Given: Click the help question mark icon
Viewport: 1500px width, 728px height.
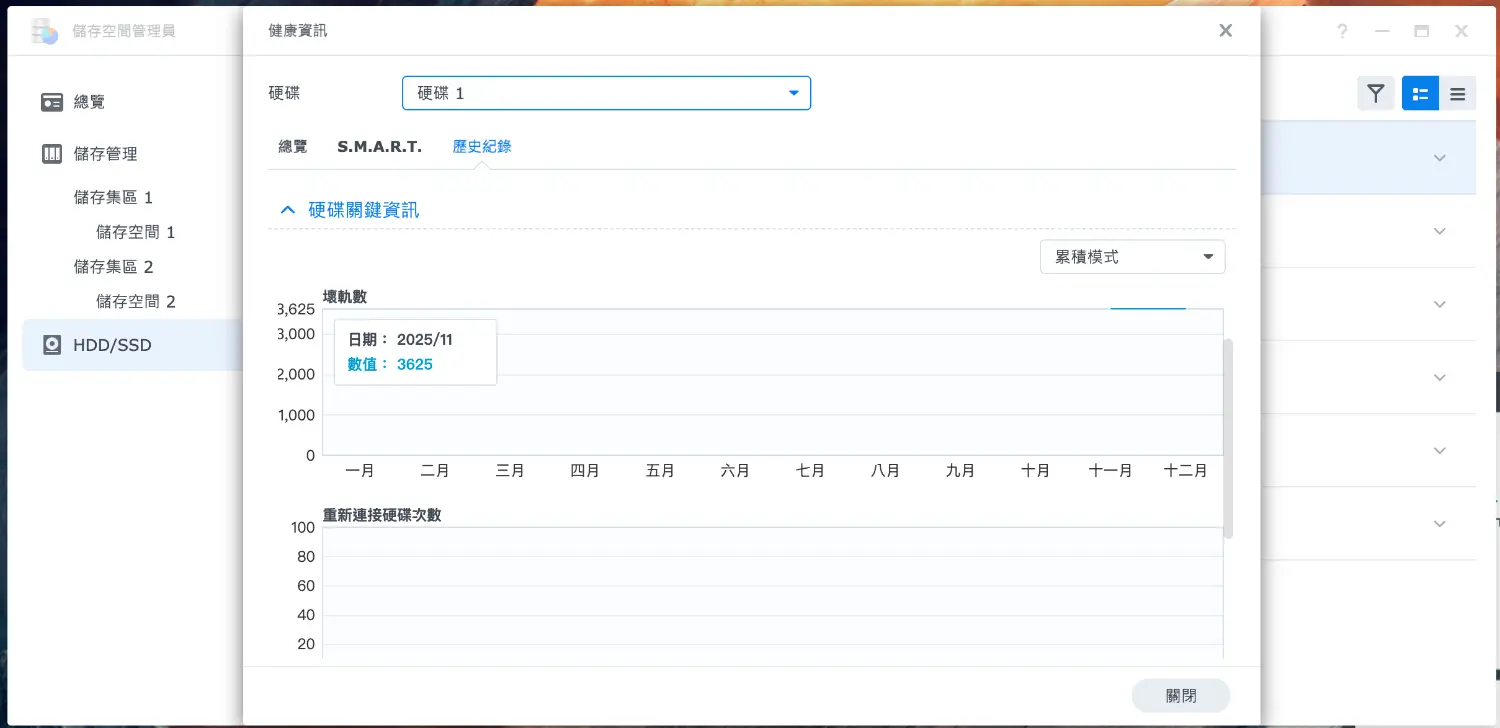Looking at the screenshot, I should pos(1342,31).
